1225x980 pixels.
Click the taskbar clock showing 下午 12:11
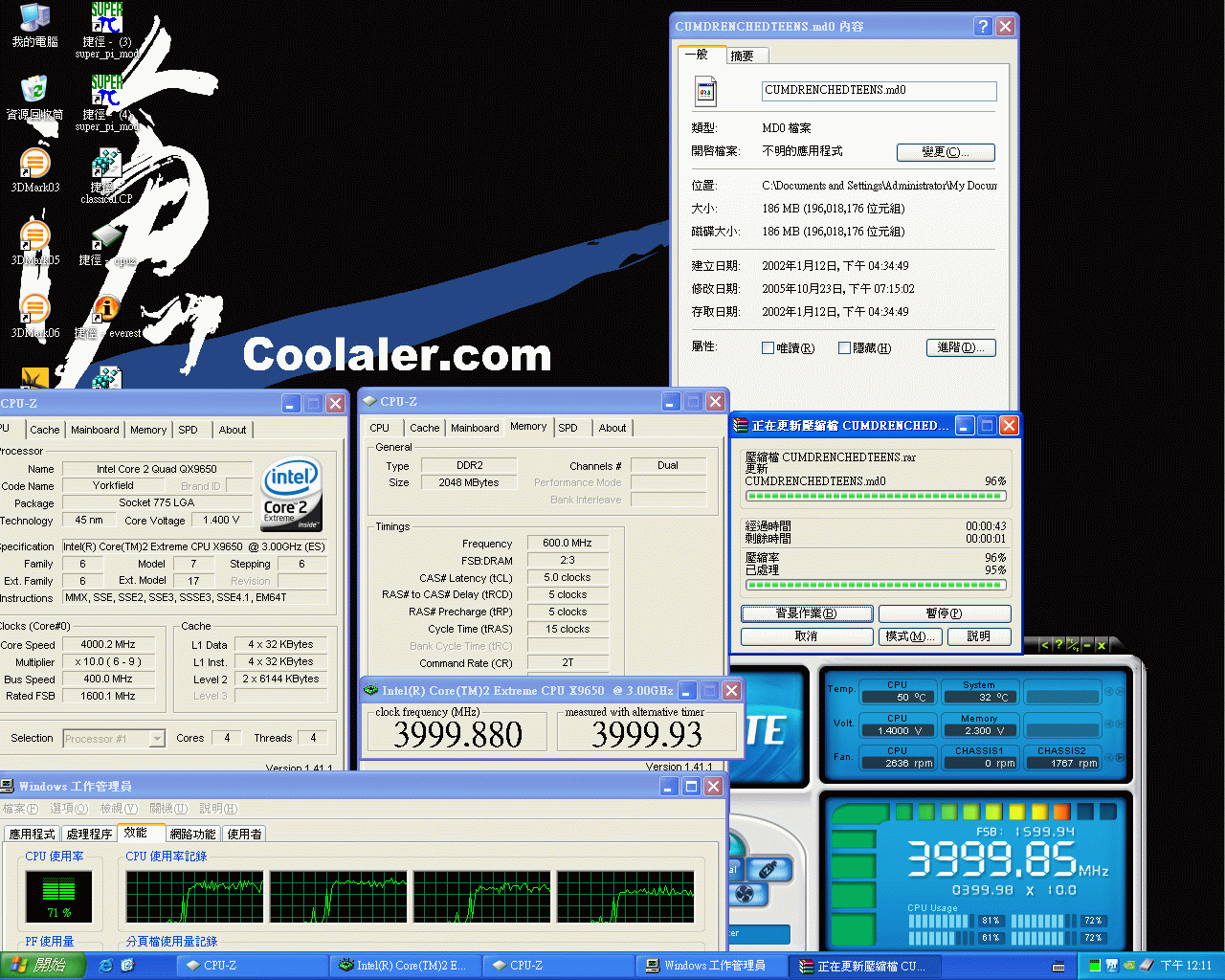point(1187,966)
